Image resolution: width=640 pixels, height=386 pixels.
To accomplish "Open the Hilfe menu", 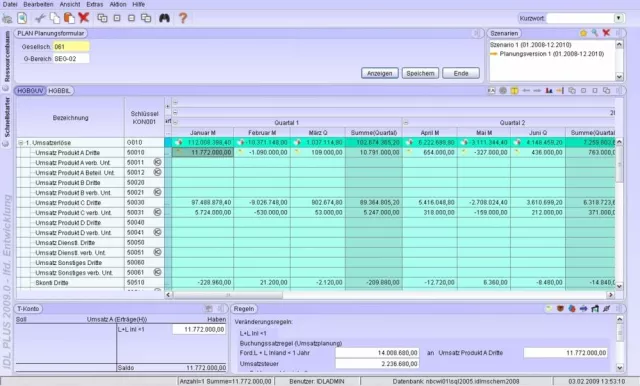I will (x=139, y=4).
